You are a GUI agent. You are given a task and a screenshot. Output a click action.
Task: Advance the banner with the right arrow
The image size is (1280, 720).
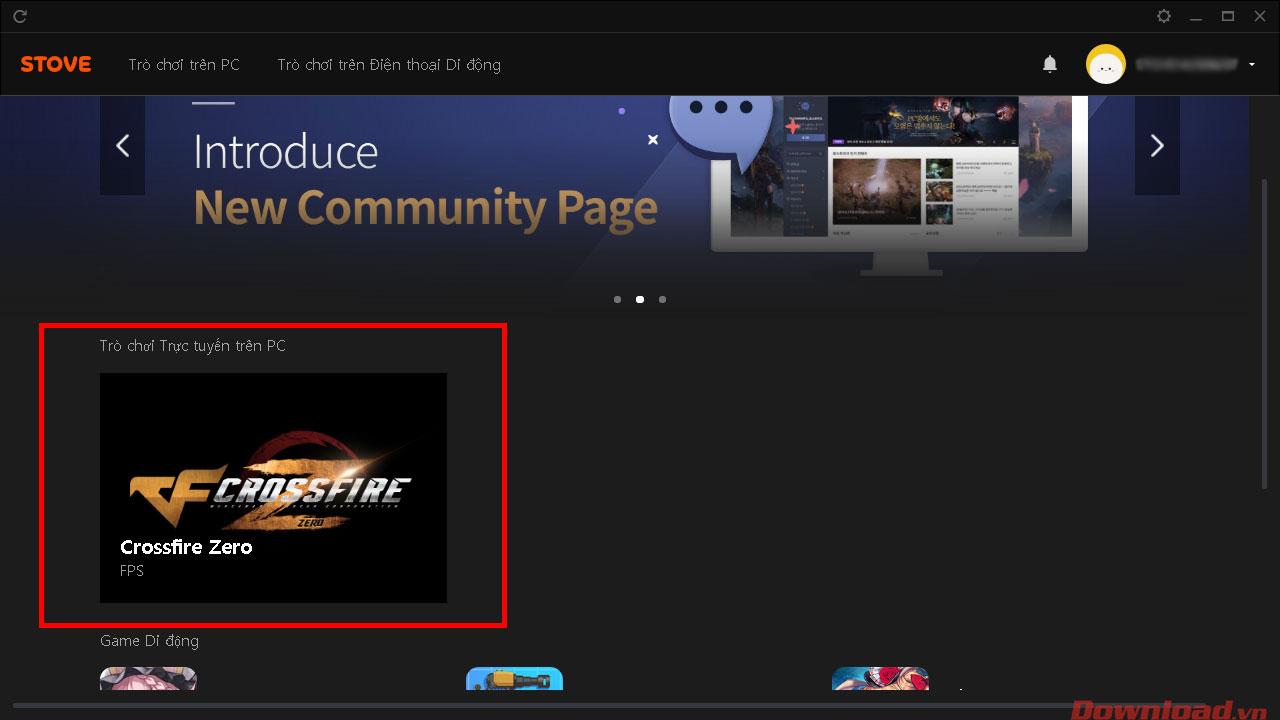[x=1157, y=146]
